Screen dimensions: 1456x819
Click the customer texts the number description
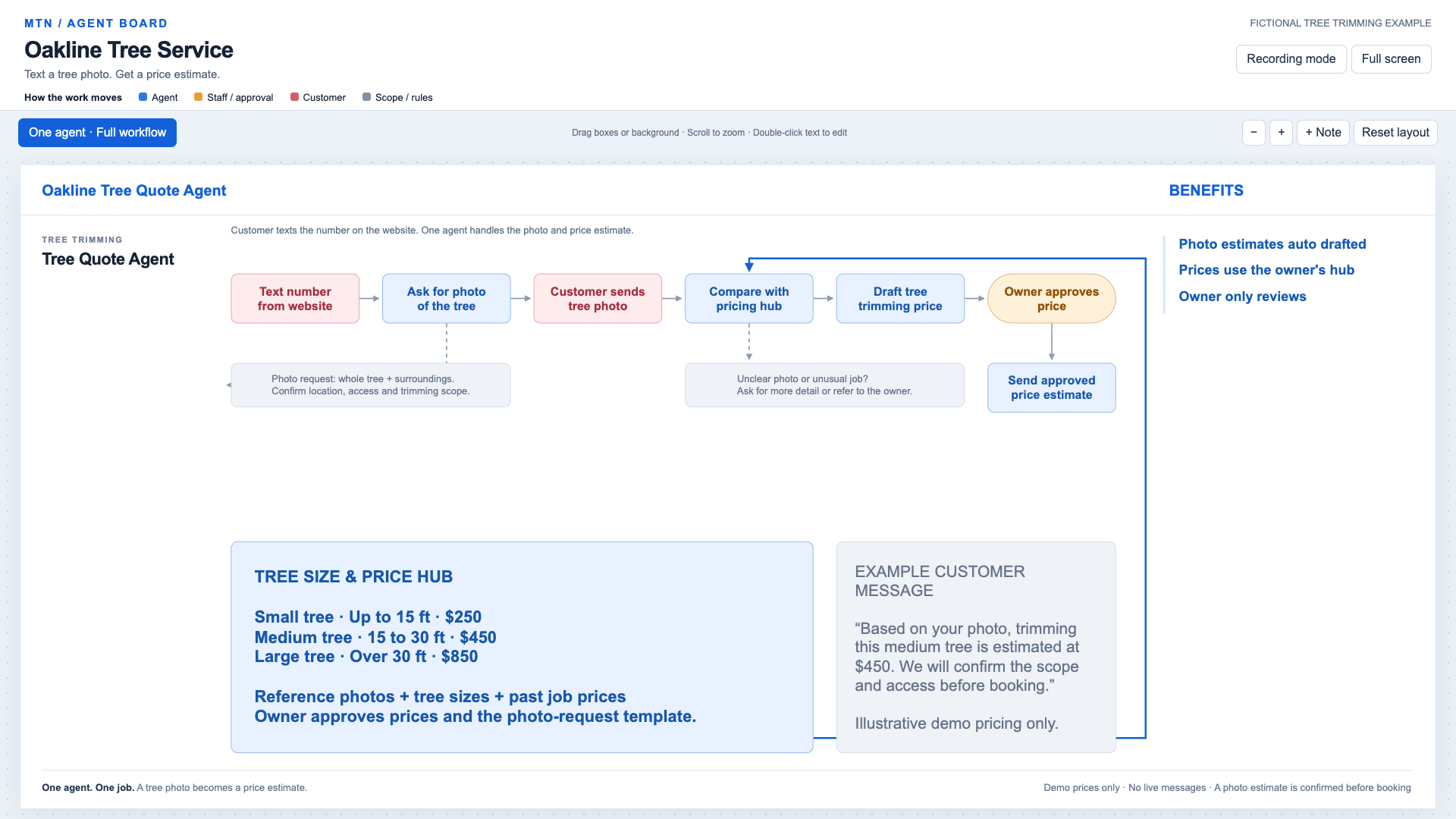pos(431,231)
